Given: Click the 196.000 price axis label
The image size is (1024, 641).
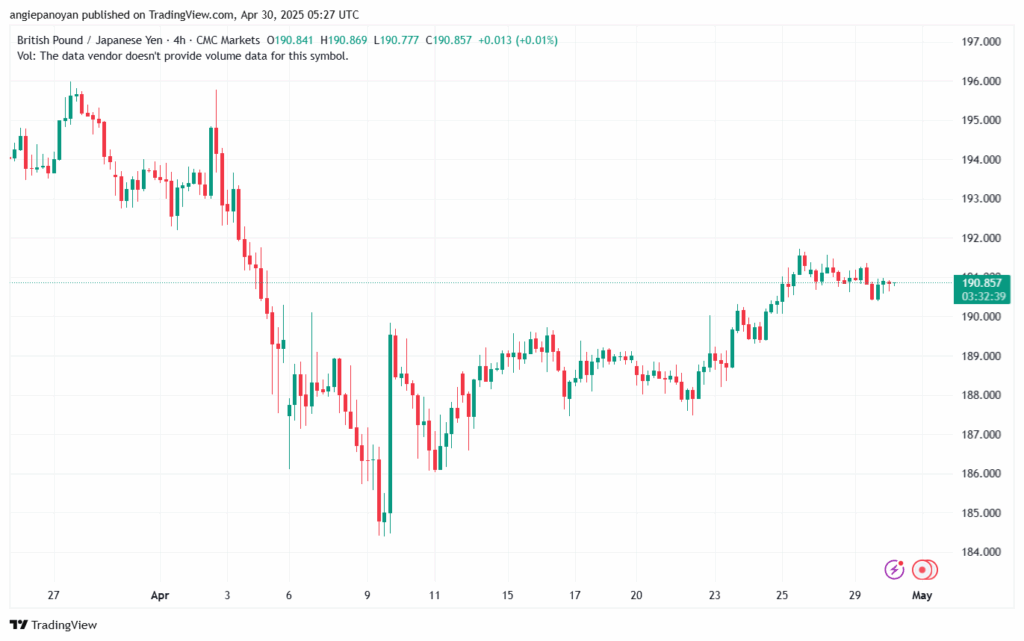Looking at the screenshot, I should pos(981,82).
